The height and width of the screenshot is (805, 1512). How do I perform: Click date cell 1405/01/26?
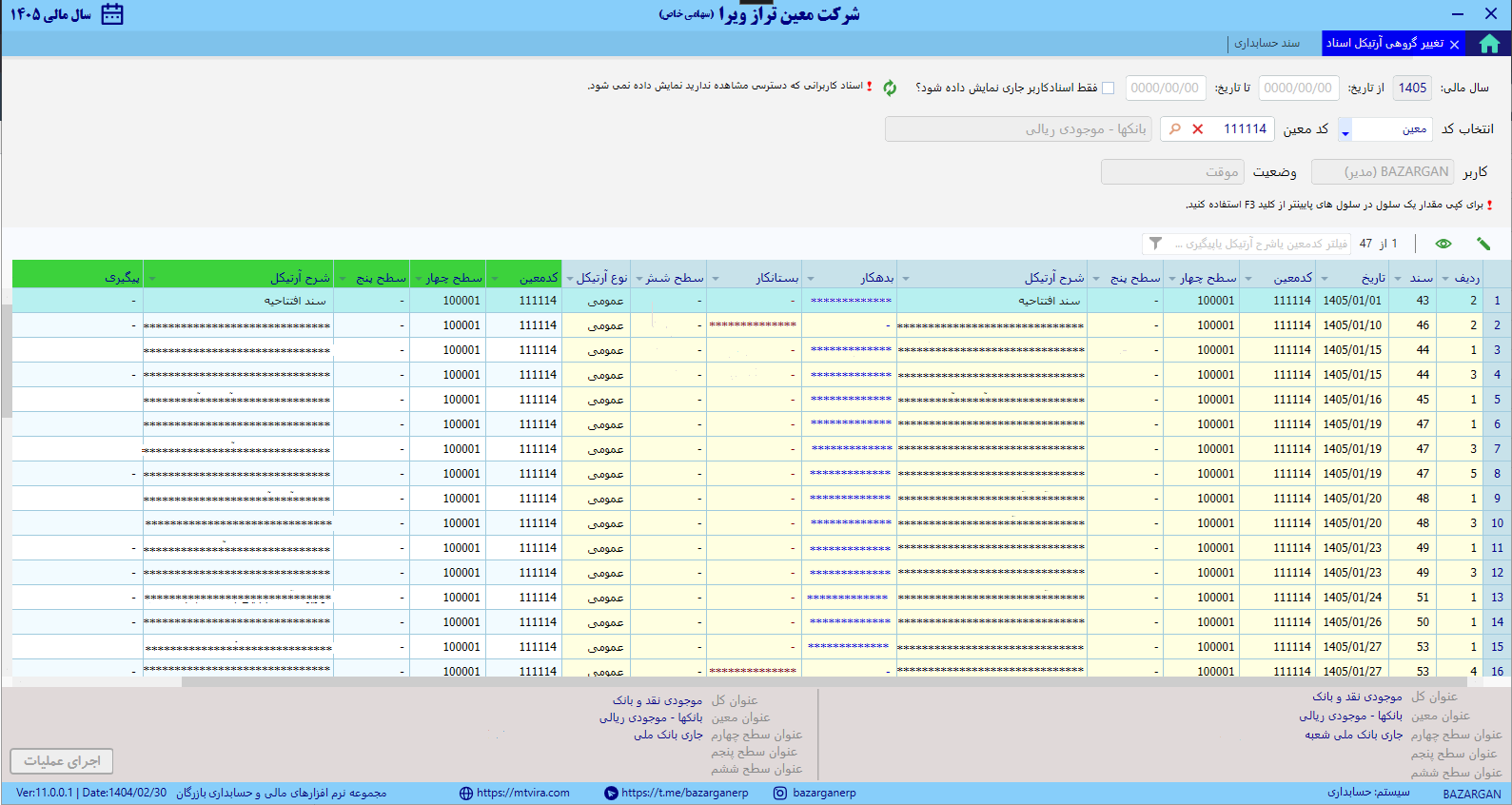tap(1352, 622)
